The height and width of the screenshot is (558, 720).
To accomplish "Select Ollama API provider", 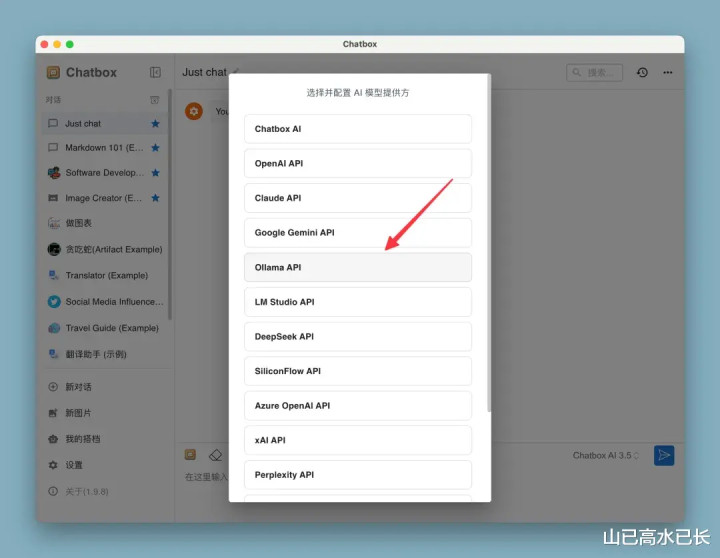I will coord(358,267).
